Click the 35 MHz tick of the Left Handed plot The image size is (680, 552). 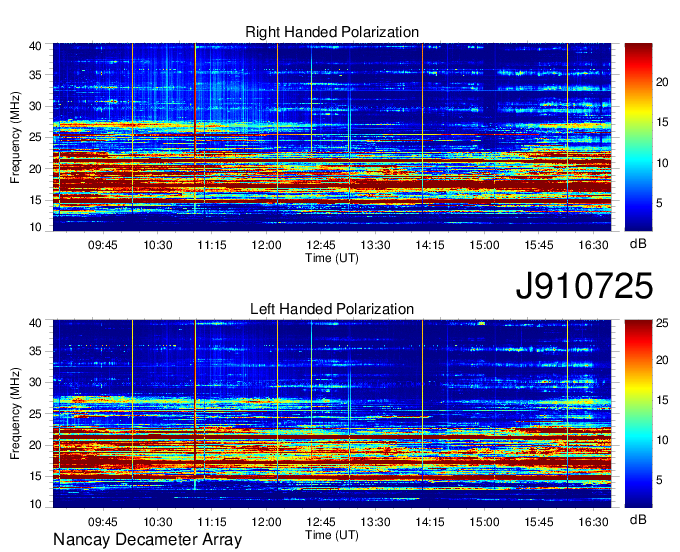click(35, 351)
